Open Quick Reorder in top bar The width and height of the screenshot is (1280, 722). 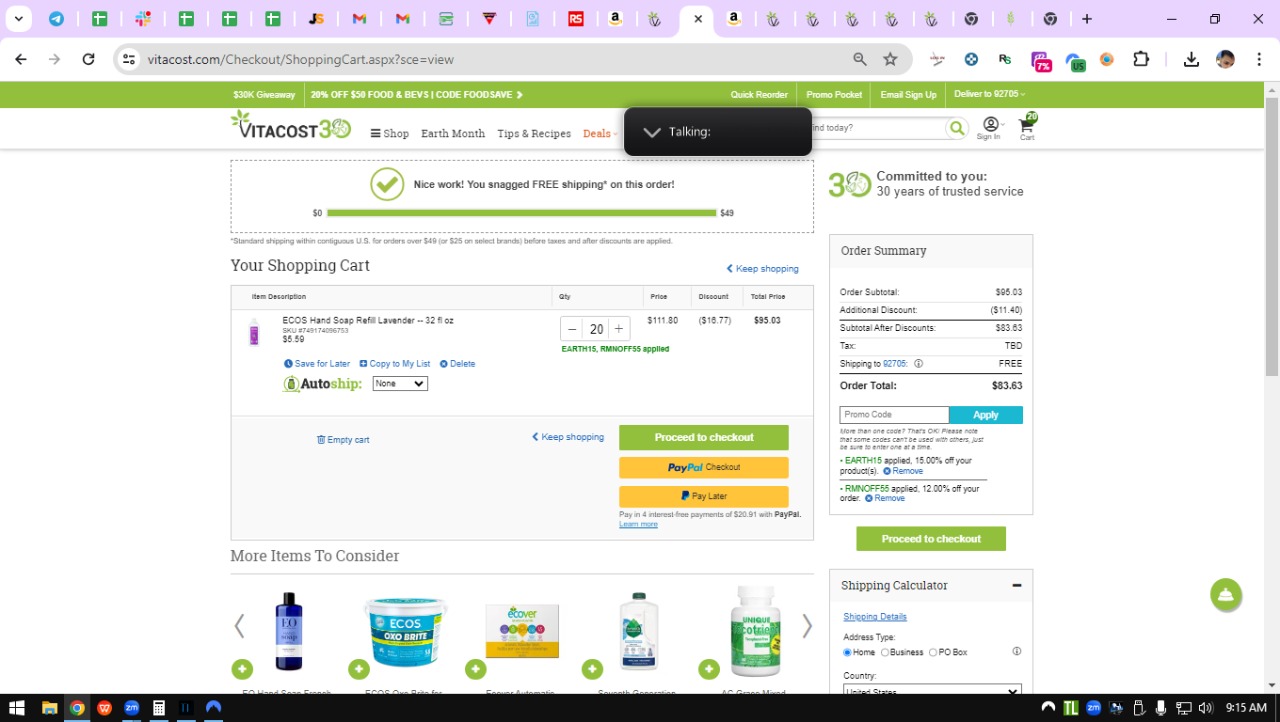pyautogui.click(x=759, y=95)
